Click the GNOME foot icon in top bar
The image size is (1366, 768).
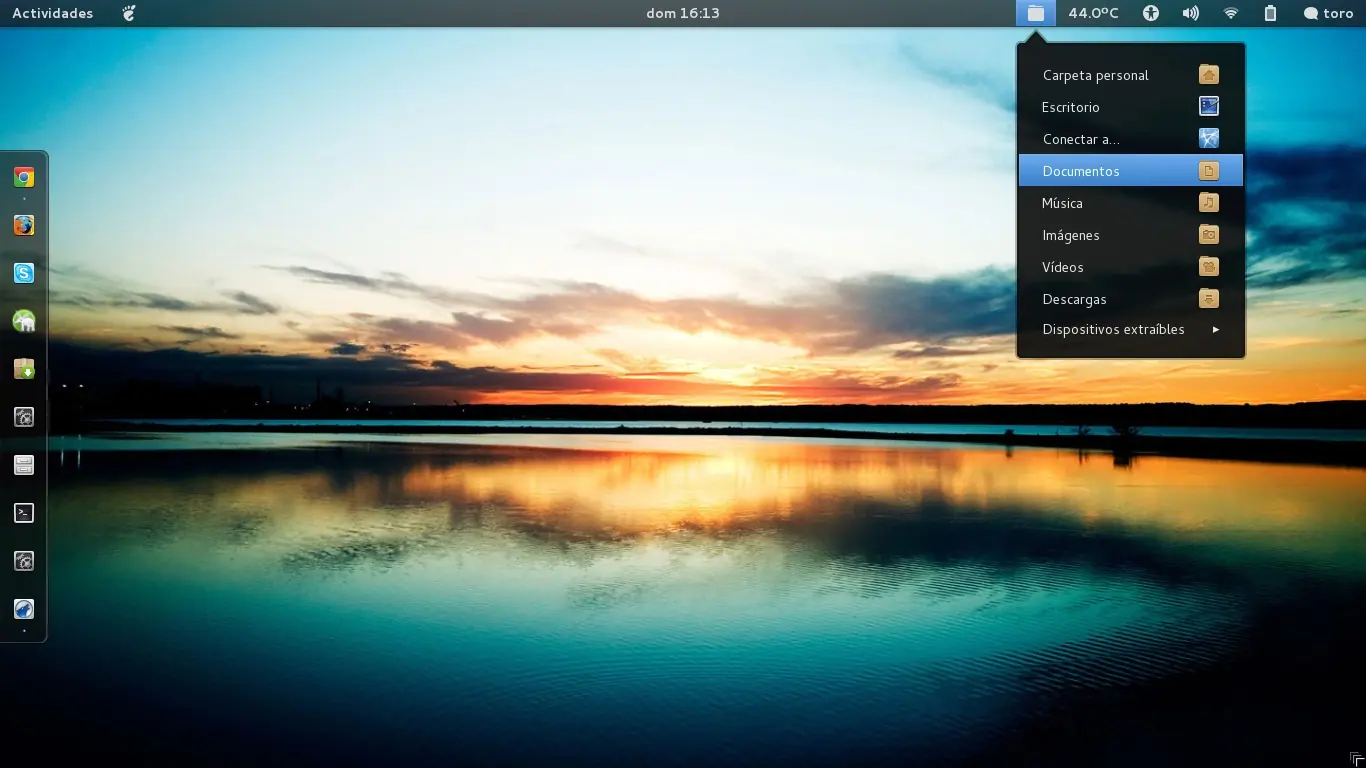tap(128, 13)
